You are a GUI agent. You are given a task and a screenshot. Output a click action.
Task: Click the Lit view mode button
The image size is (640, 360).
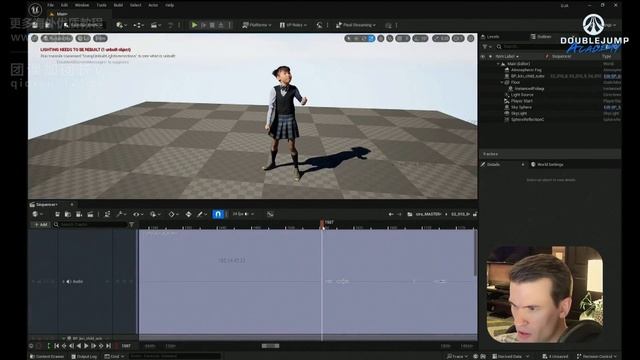pyautogui.click(x=83, y=38)
